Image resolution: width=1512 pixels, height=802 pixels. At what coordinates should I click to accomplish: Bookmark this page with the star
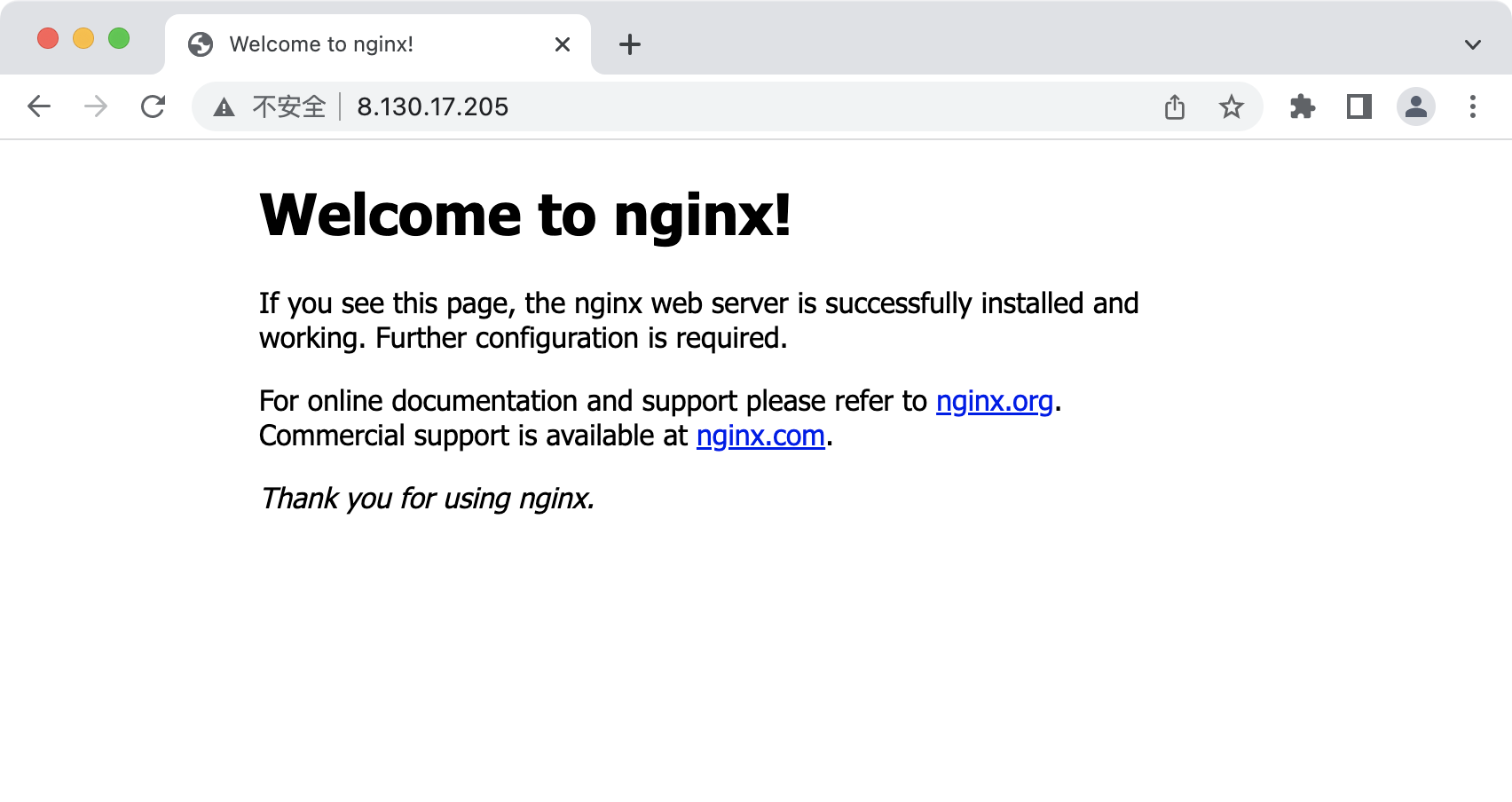[1231, 107]
